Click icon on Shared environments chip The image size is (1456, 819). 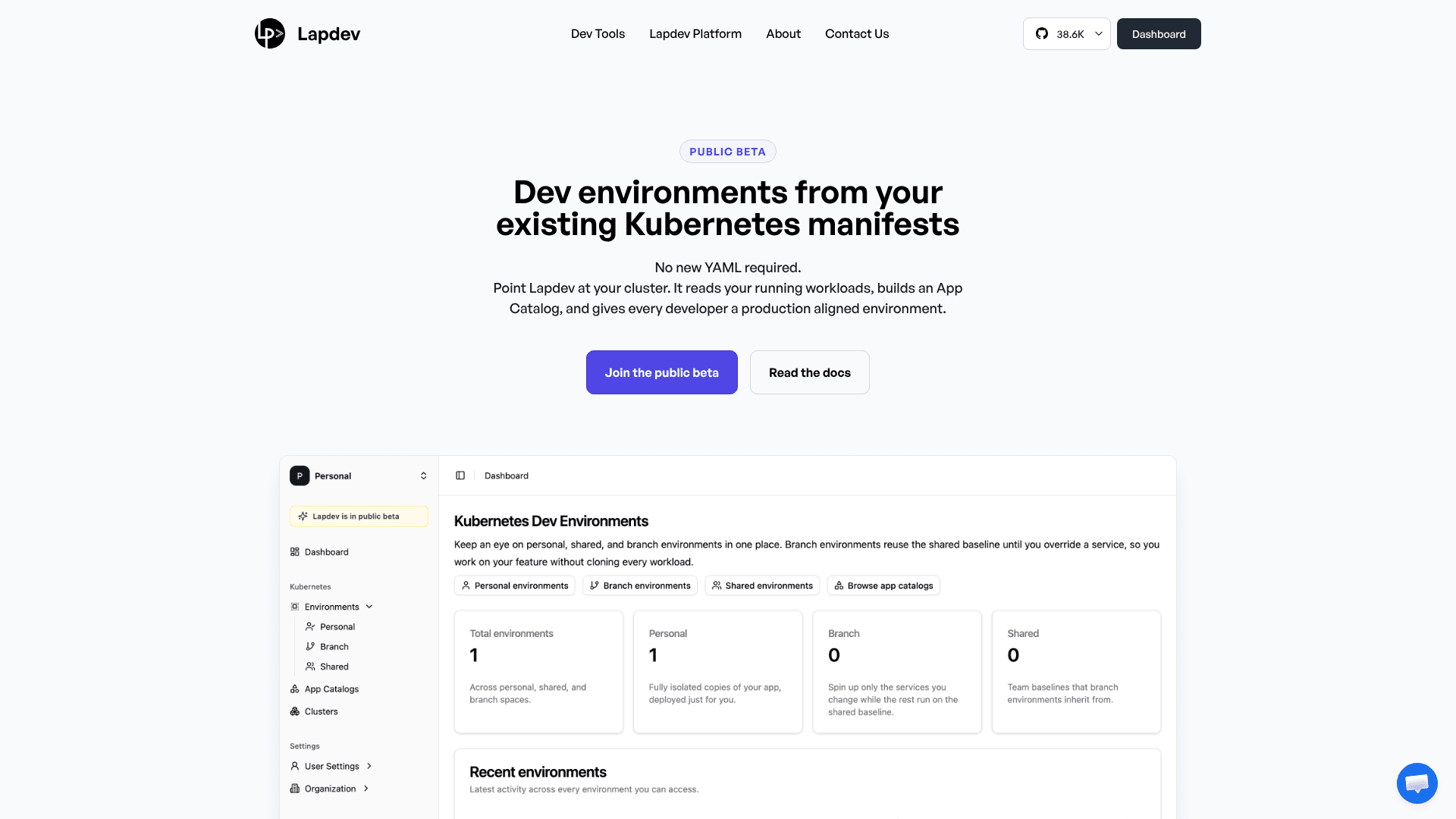(717, 585)
